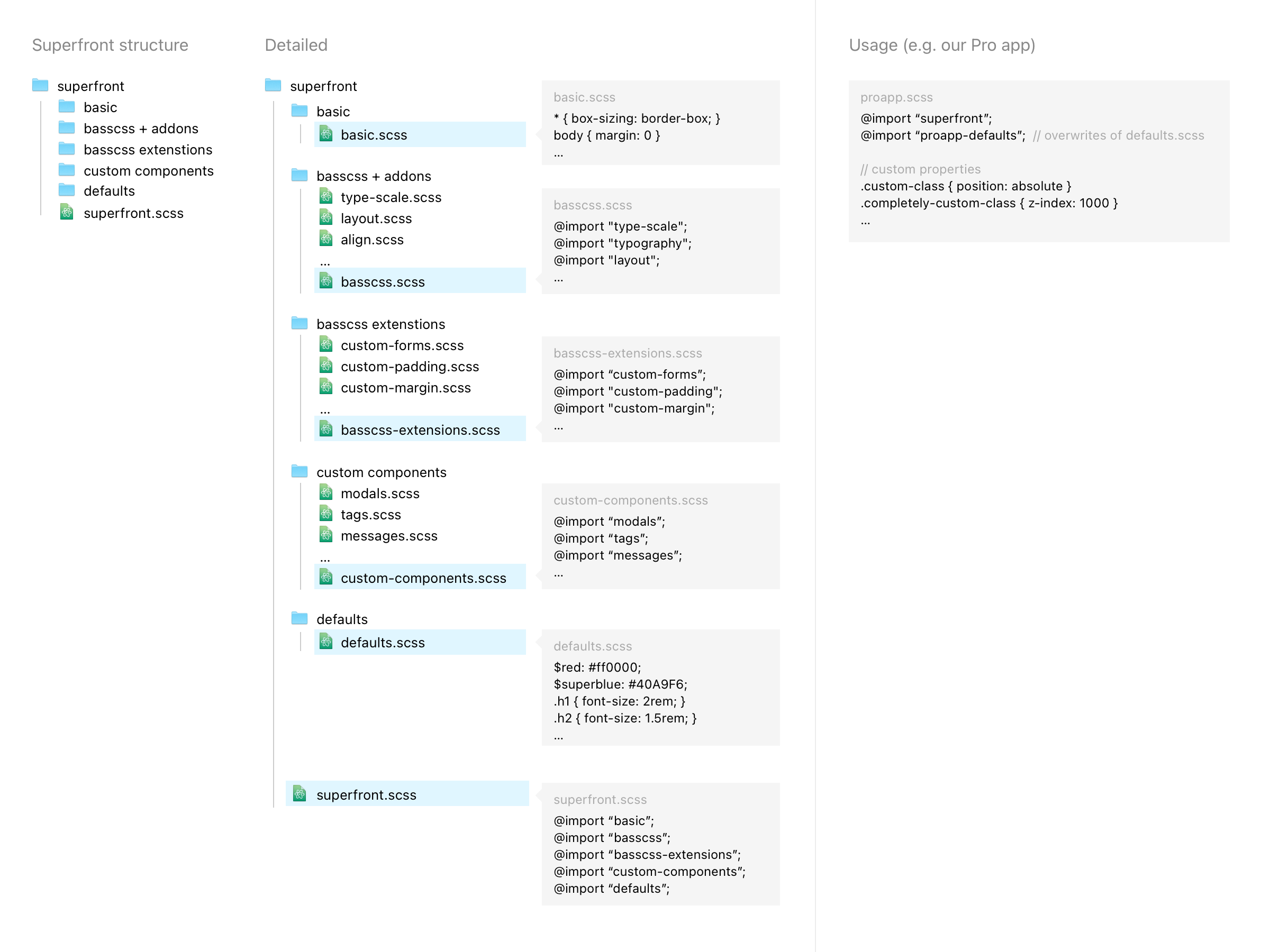Click the '.completely-custom-class { z-index: 1000 }' line
This screenshot has height=952, width=1270.
[988, 203]
